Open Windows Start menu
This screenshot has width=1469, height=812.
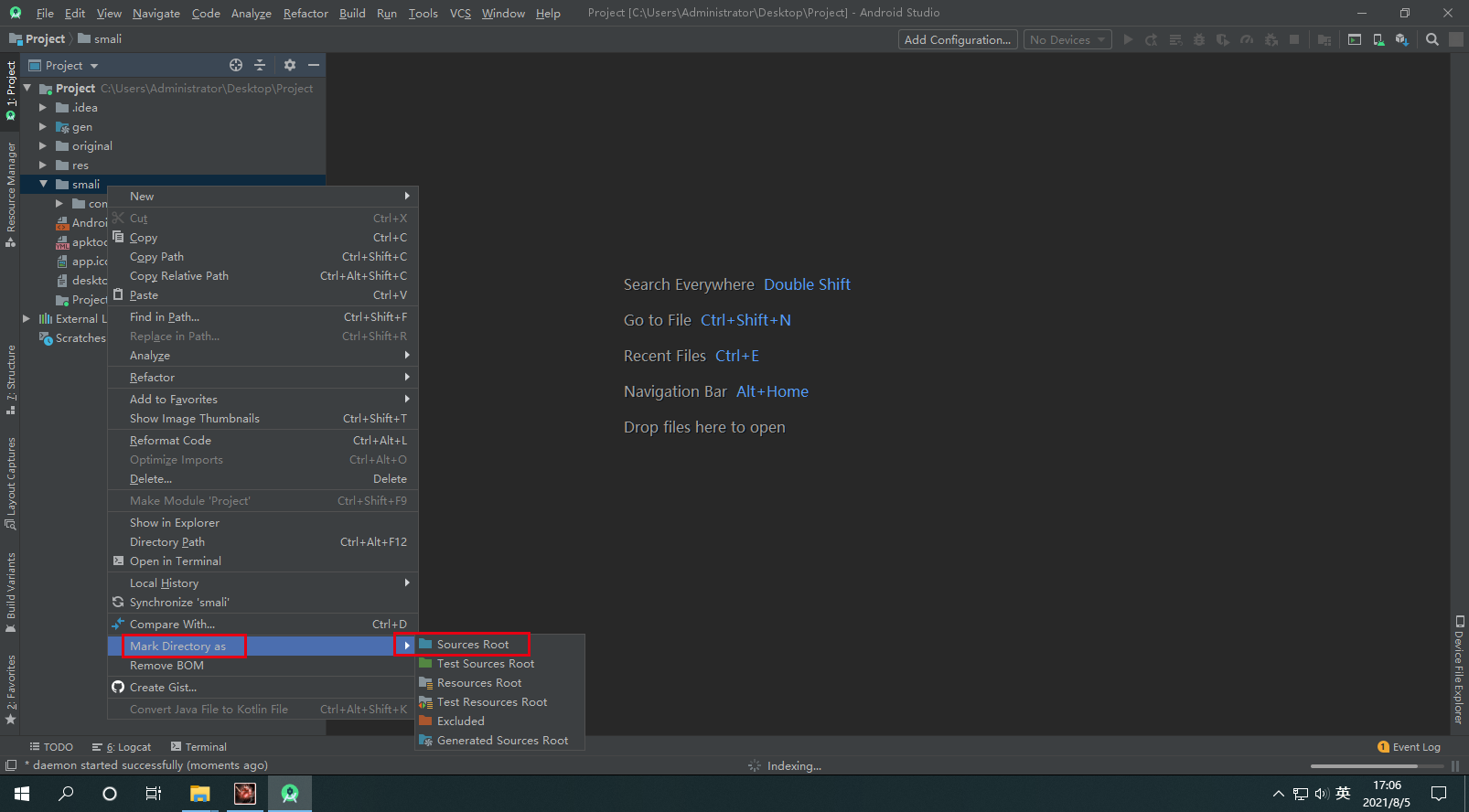pos(22,793)
